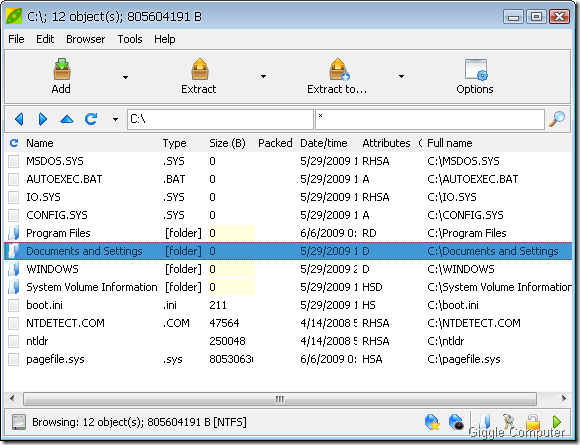Click the keys password icon
The width and height of the screenshot is (580, 445).
pos(509,422)
